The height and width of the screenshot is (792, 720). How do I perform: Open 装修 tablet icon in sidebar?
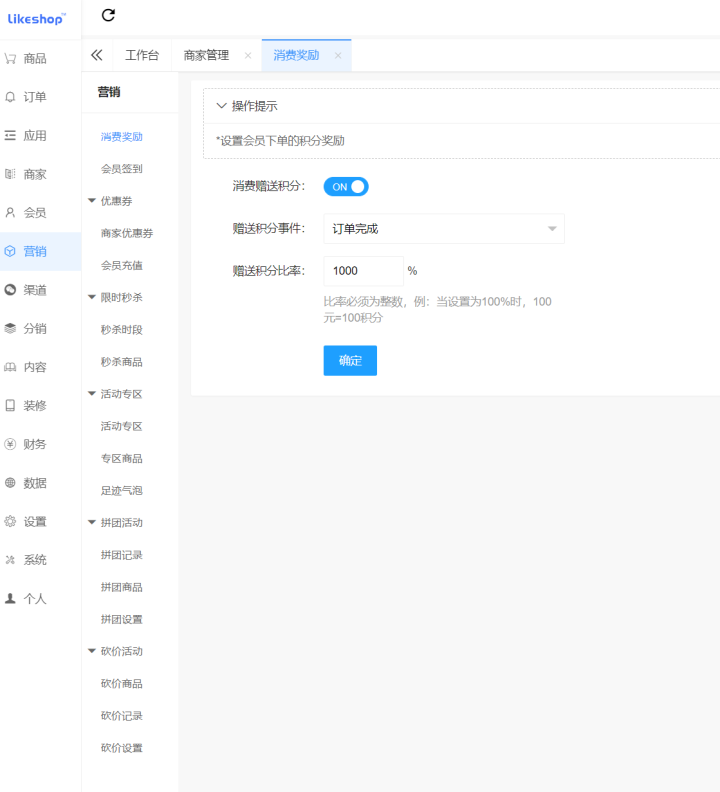click(x=10, y=405)
